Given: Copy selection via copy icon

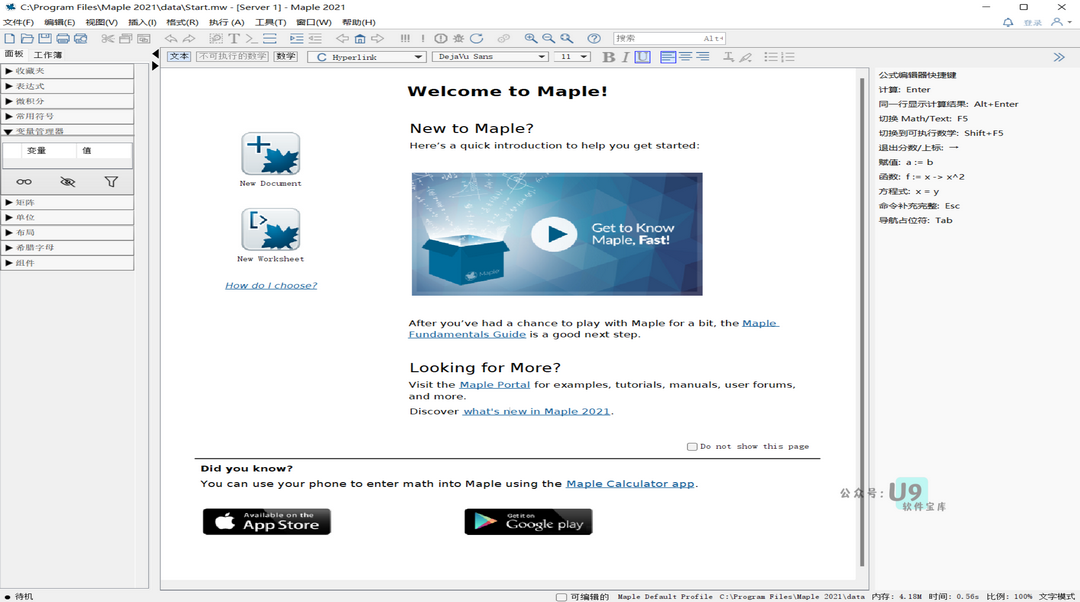Looking at the screenshot, I should 125,39.
